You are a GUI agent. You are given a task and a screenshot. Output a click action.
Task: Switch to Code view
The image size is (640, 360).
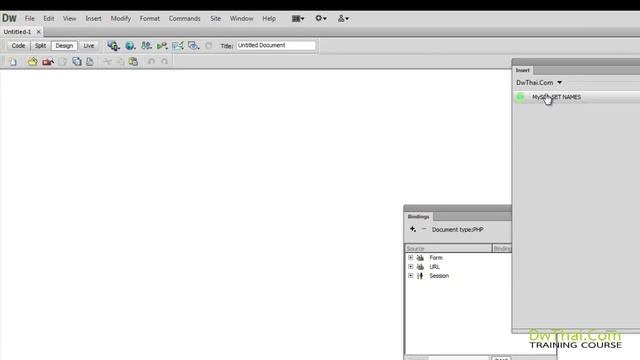(18, 46)
